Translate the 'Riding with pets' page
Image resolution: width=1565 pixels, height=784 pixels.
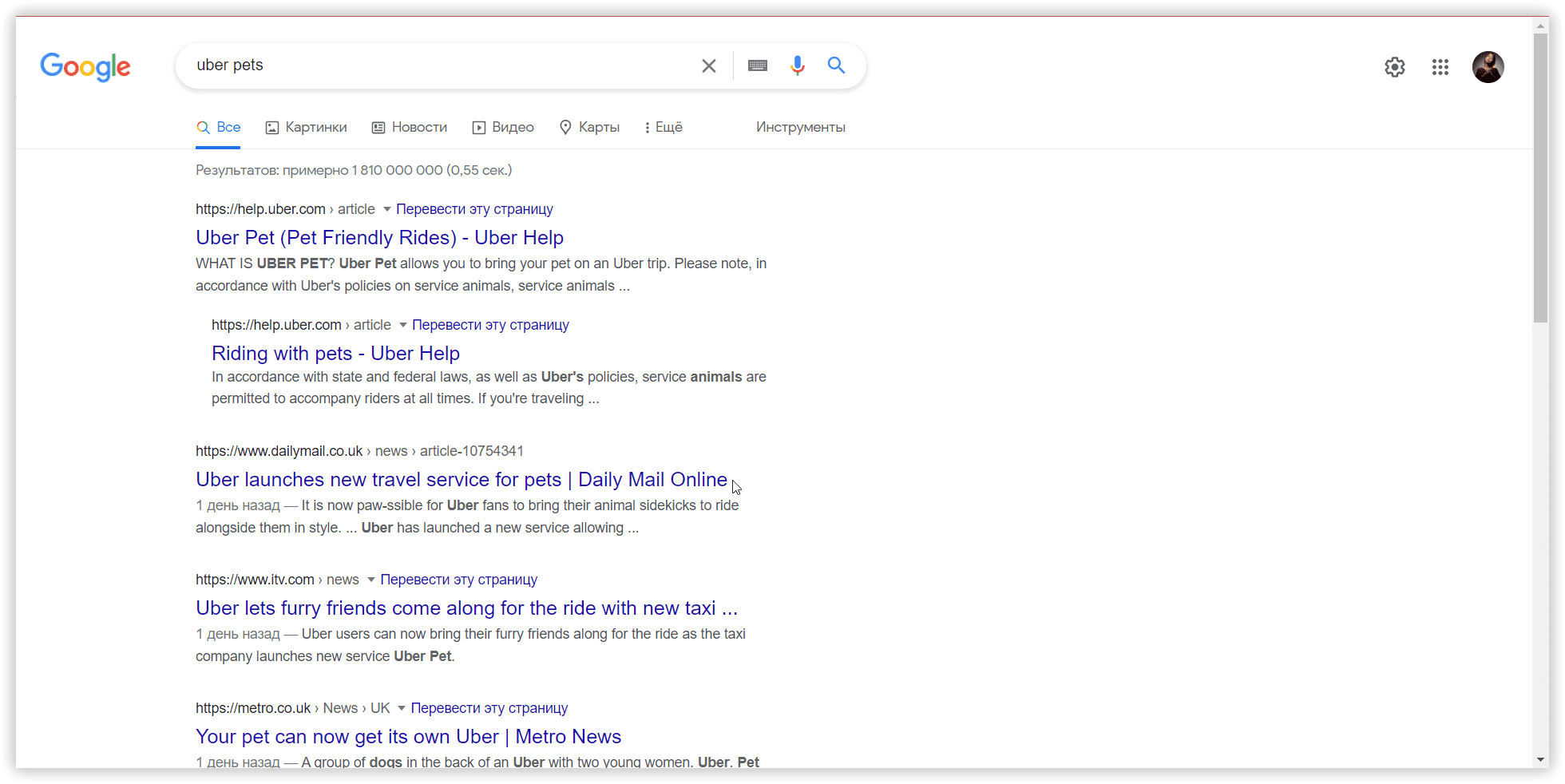(x=490, y=325)
